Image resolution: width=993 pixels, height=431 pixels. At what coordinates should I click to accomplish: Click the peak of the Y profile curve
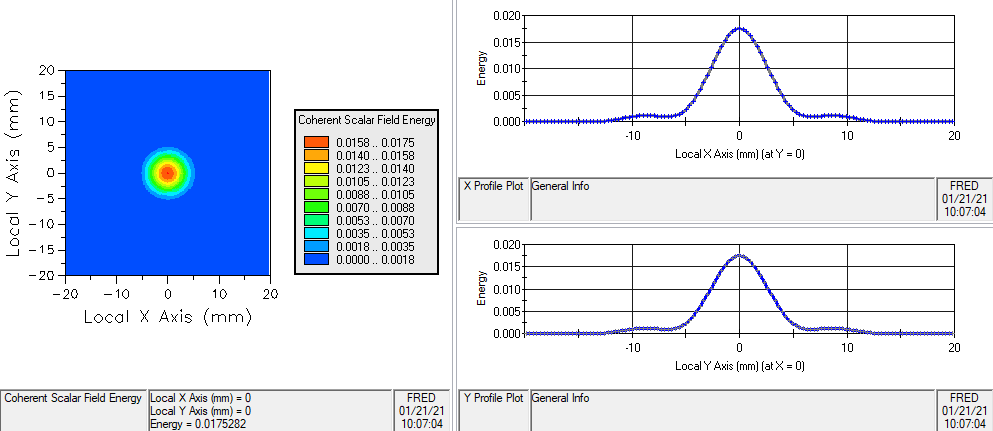(739, 255)
